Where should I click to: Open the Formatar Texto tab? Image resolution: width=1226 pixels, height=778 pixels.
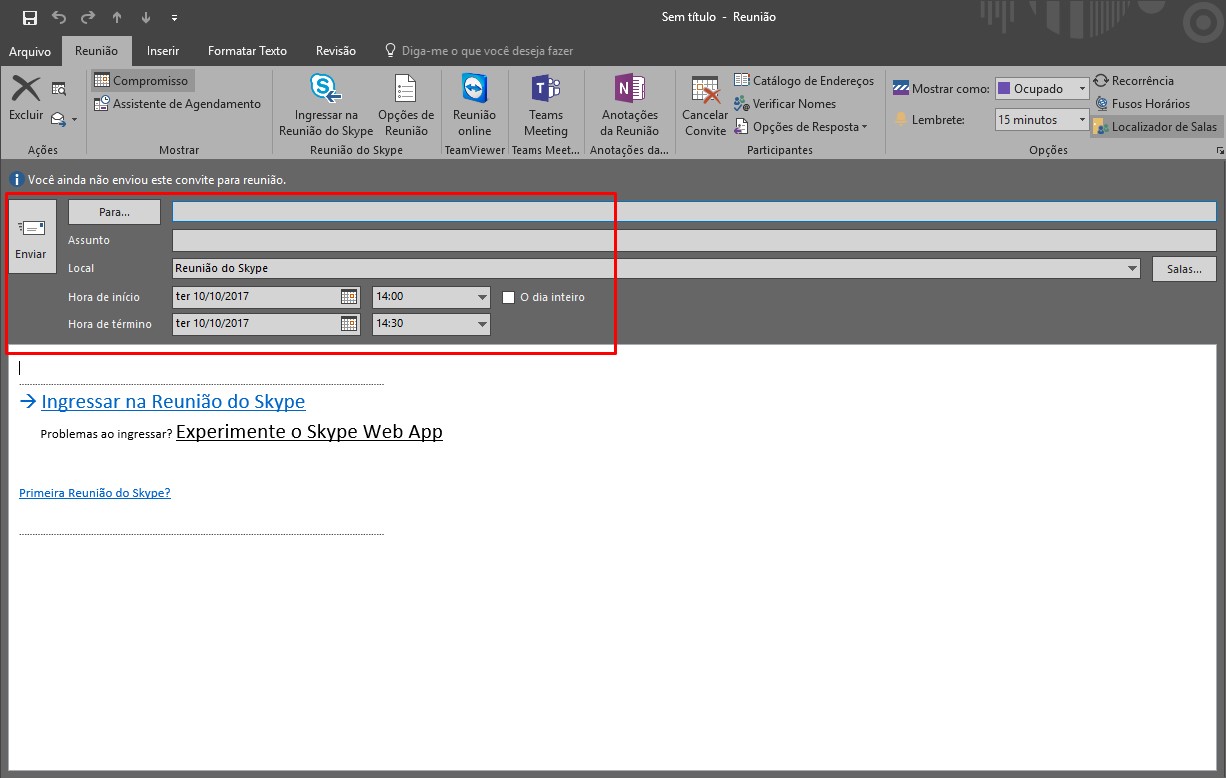click(x=247, y=51)
